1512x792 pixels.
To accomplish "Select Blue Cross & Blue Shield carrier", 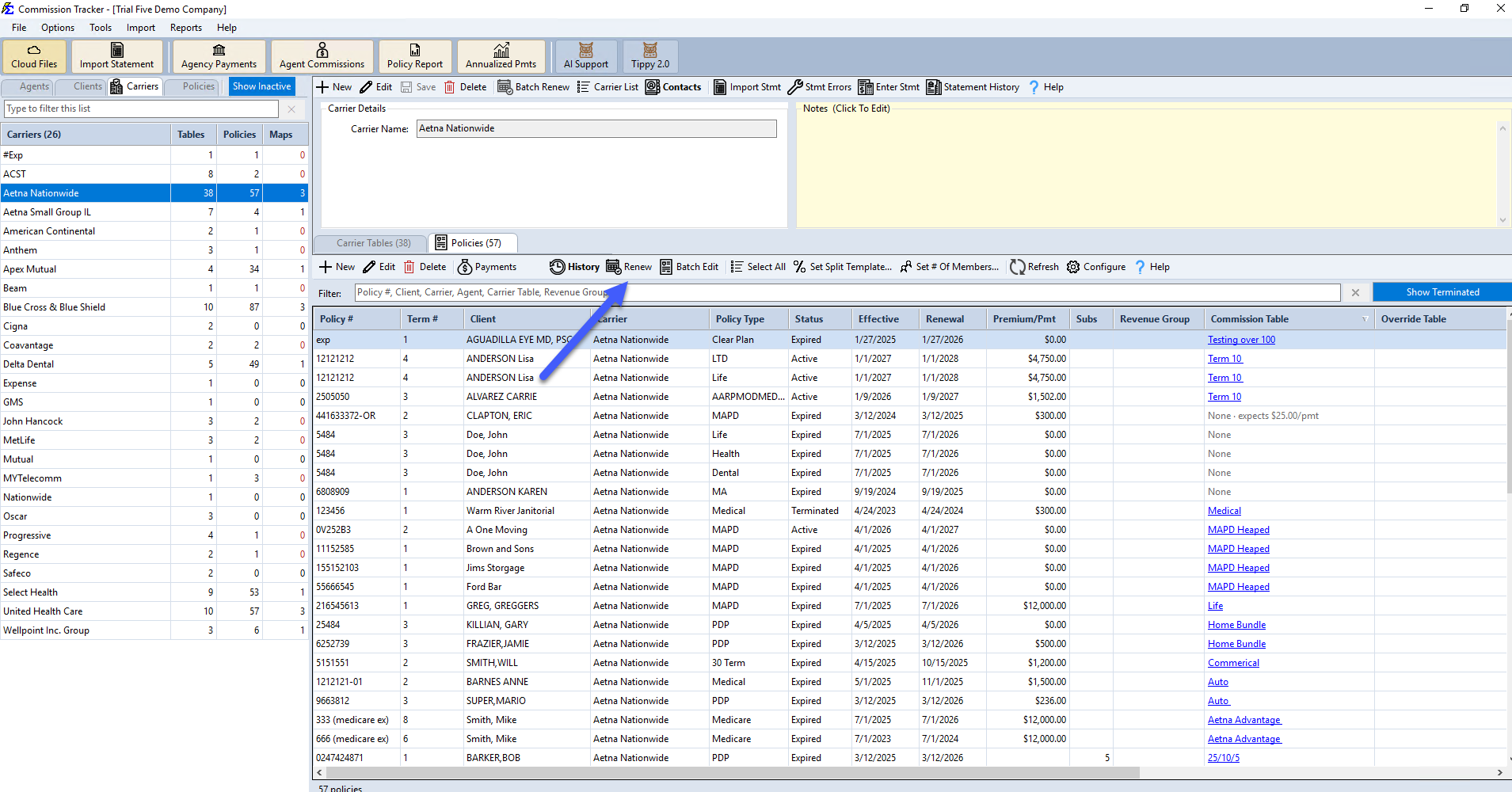I will coord(154,307).
